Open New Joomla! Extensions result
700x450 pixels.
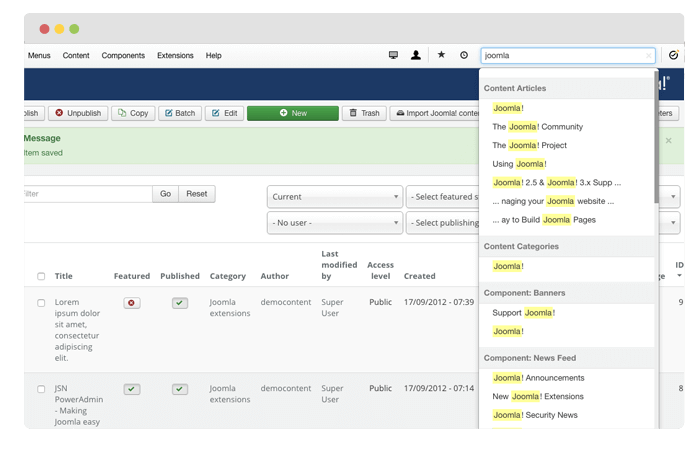point(538,396)
